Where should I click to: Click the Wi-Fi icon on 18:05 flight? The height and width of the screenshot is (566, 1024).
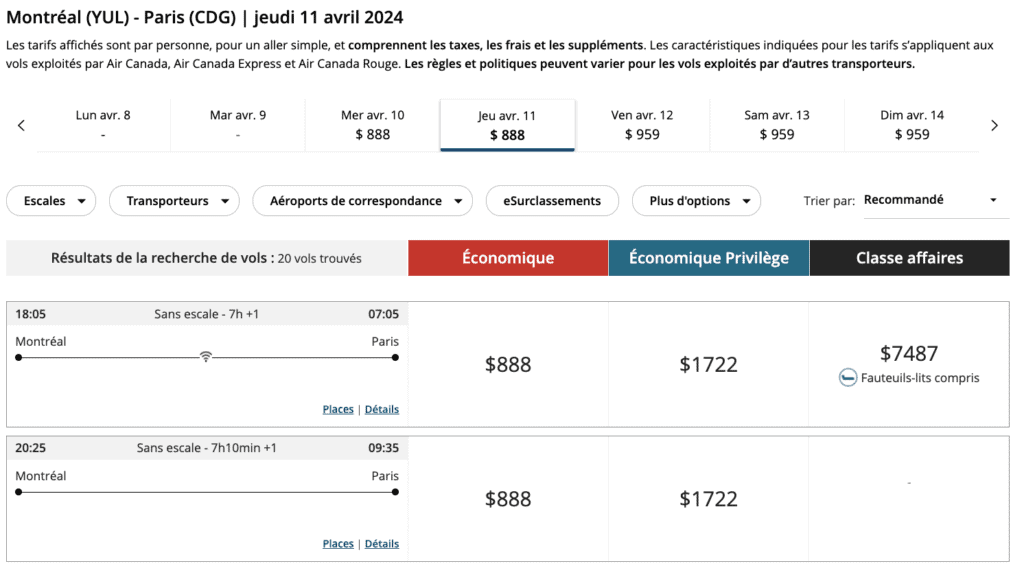(x=206, y=357)
